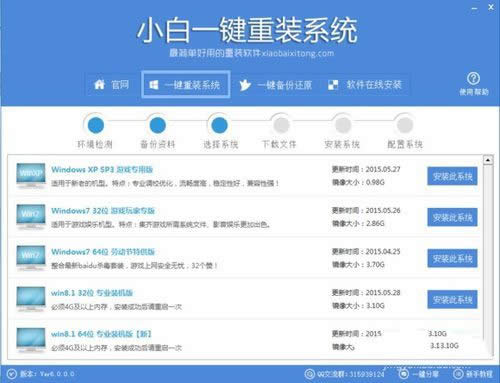
Task: Click image size 0.98G
Action: 375,182
